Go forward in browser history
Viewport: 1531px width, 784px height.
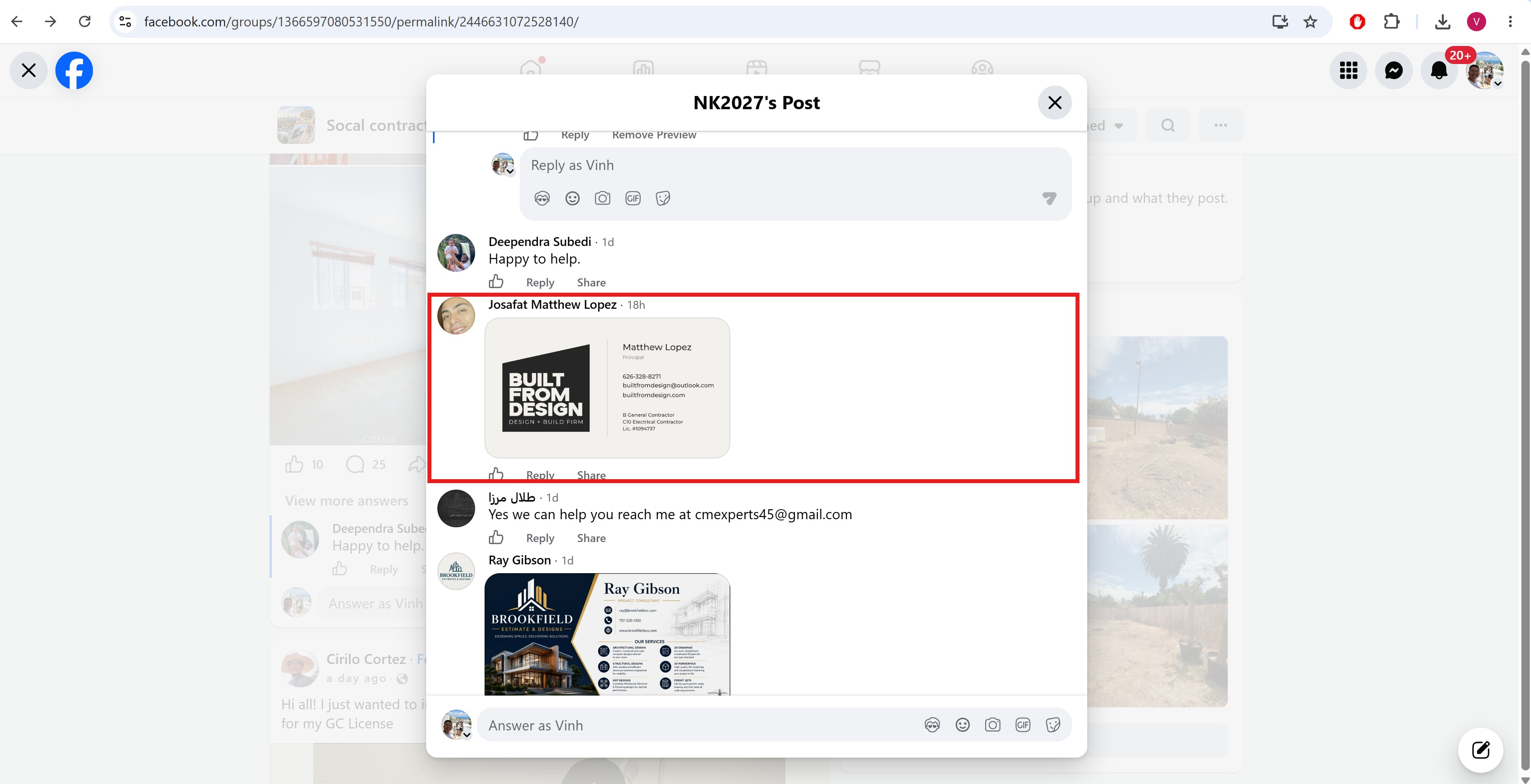coord(50,21)
